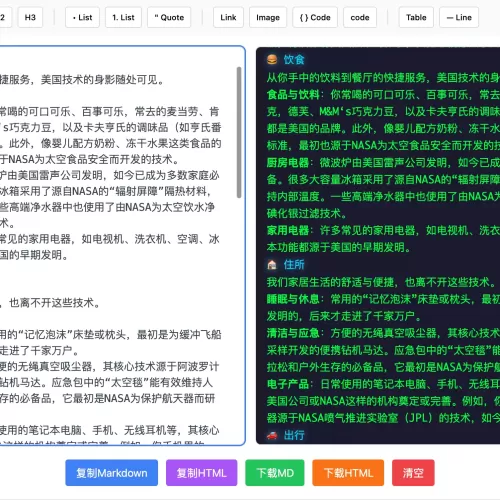Insert a numbered 1. List

click(123, 17)
